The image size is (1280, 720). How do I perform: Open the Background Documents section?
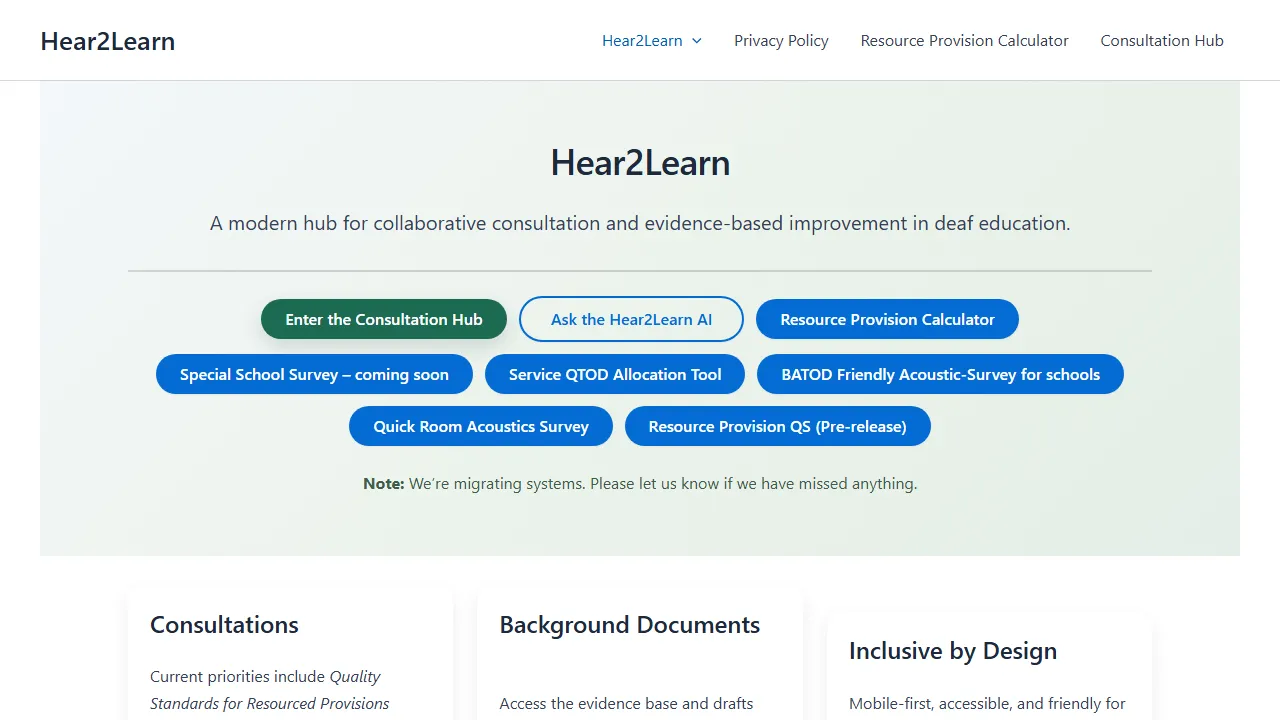point(629,625)
